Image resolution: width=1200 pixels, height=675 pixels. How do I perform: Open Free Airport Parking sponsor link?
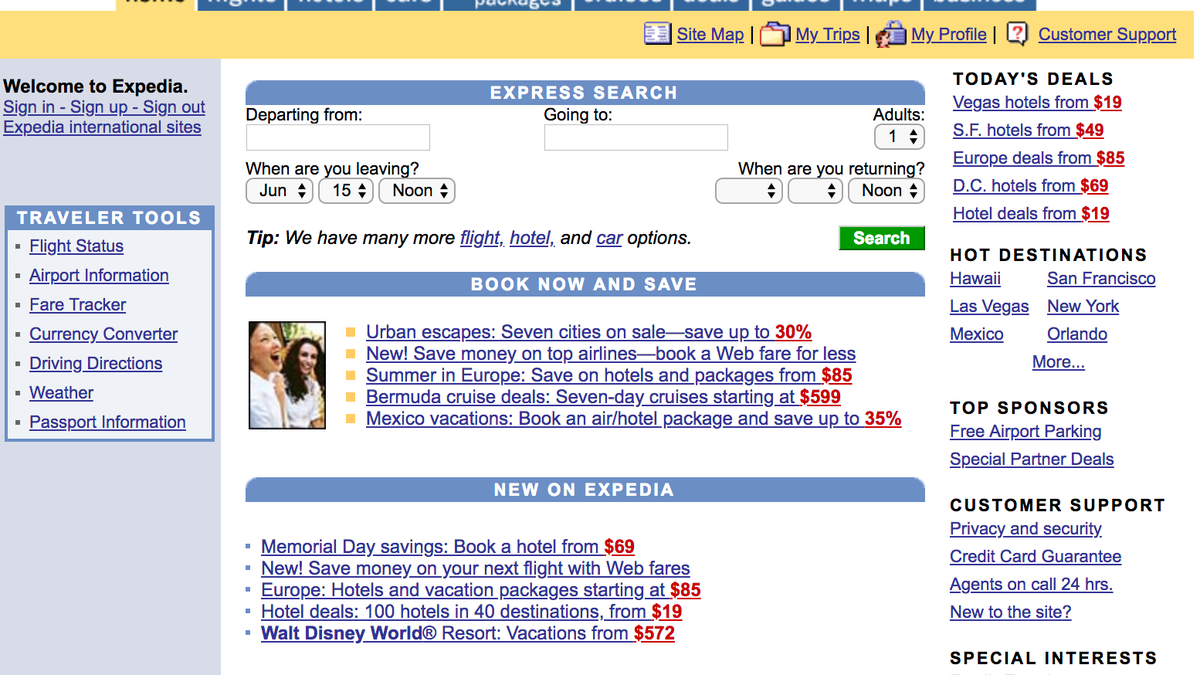(1026, 432)
